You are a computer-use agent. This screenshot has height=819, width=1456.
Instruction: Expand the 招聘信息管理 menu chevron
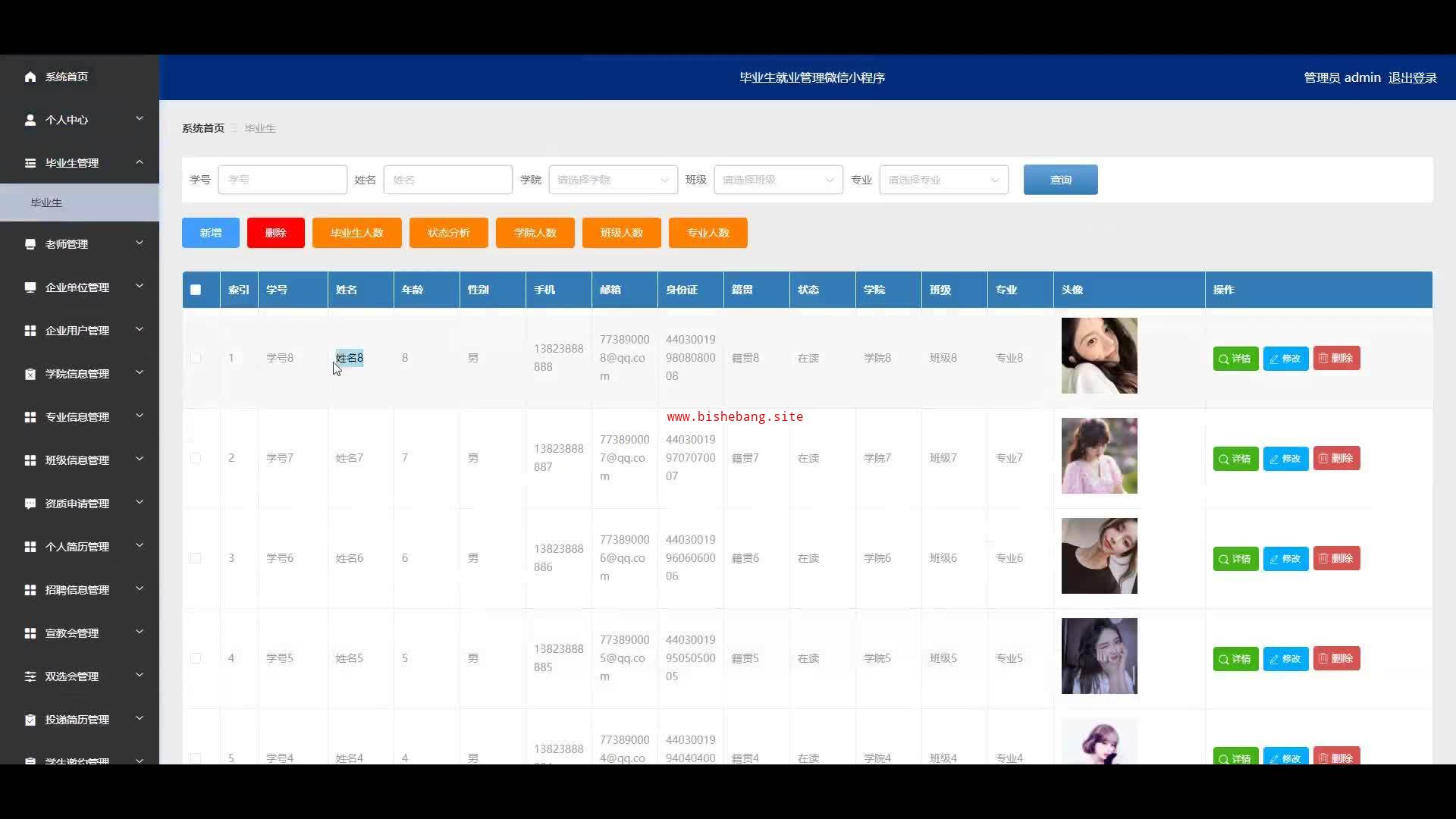140,589
